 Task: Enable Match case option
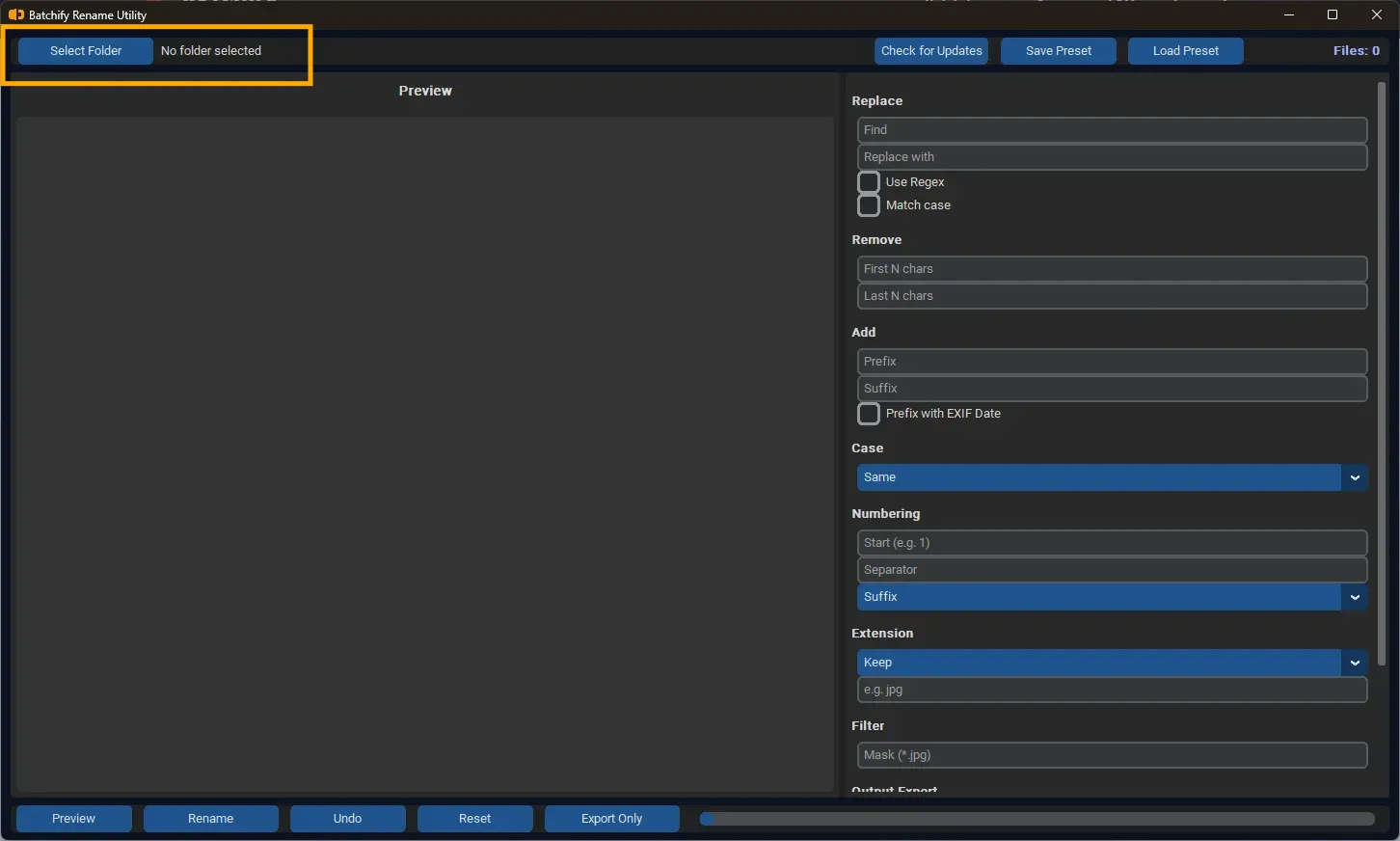click(x=868, y=204)
